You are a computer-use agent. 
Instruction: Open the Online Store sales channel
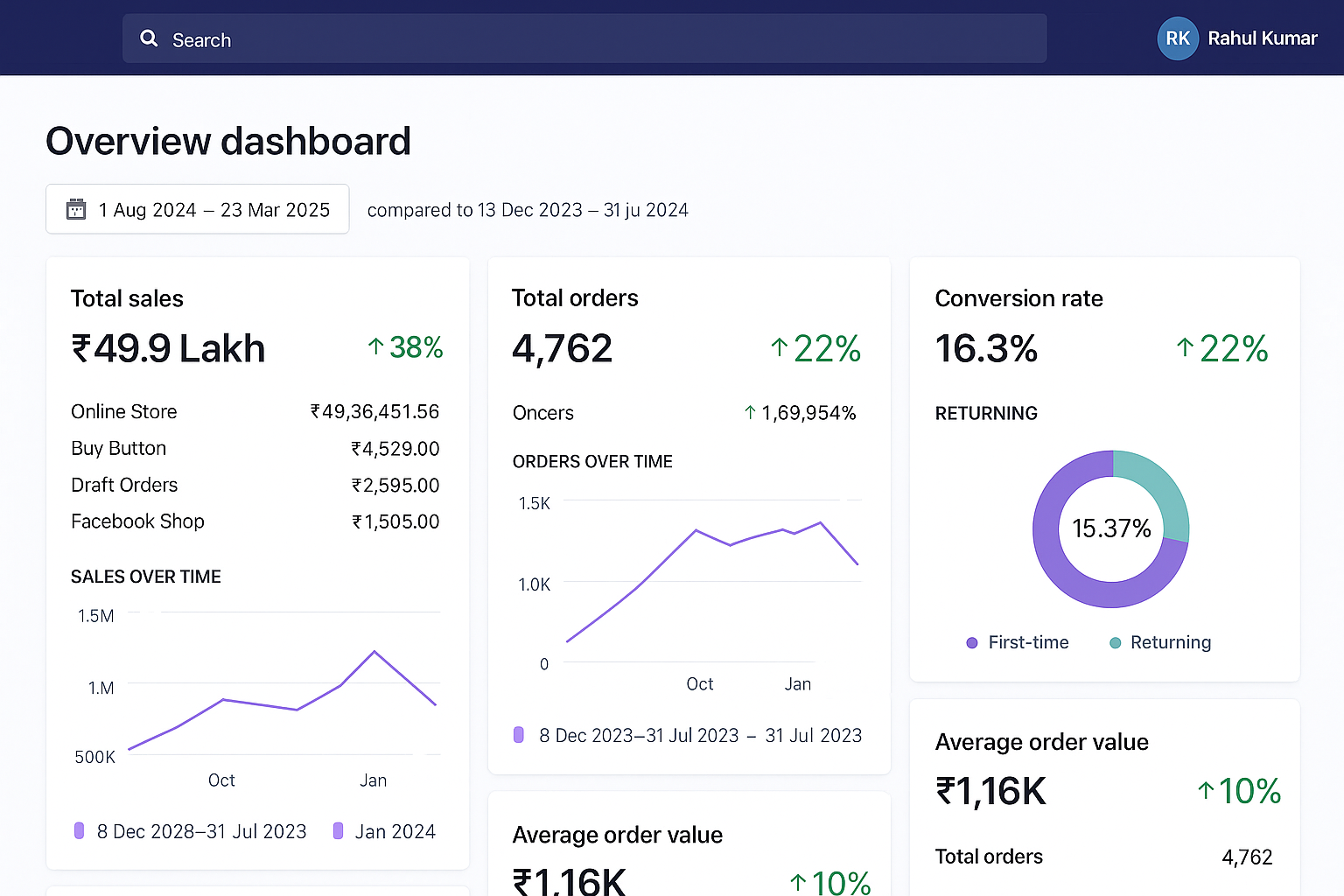point(123,411)
